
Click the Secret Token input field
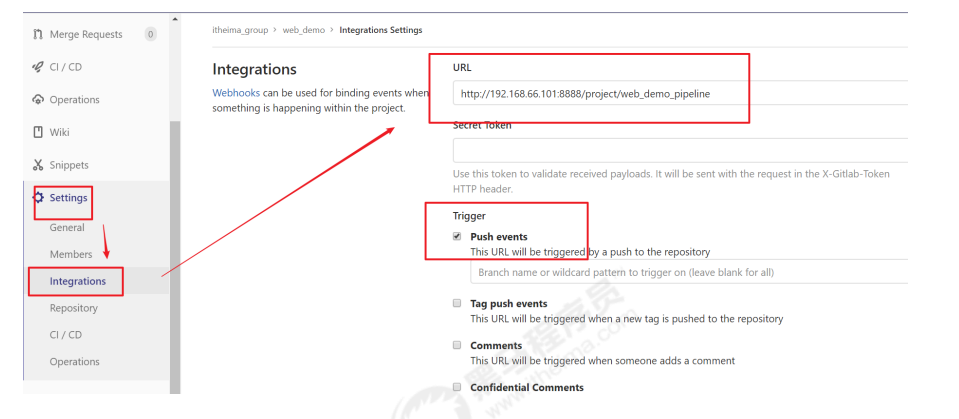pyautogui.click(x=680, y=150)
